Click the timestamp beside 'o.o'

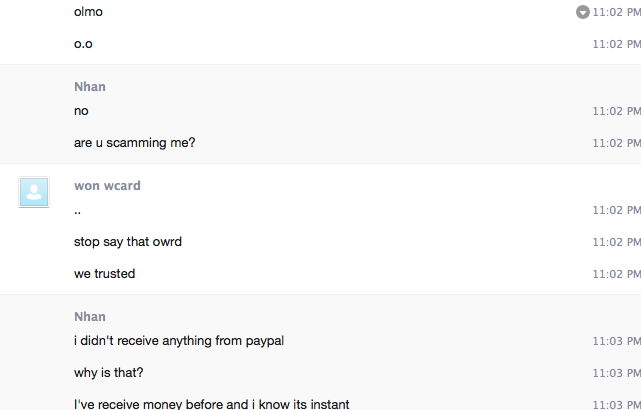point(616,44)
